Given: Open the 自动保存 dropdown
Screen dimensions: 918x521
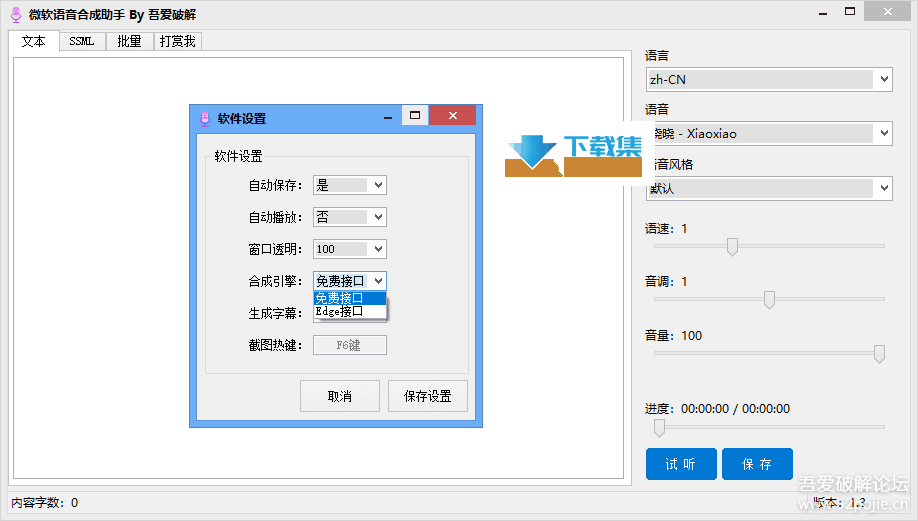Looking at the screenshot, I should pyautogui.click(x=350, y=185).
